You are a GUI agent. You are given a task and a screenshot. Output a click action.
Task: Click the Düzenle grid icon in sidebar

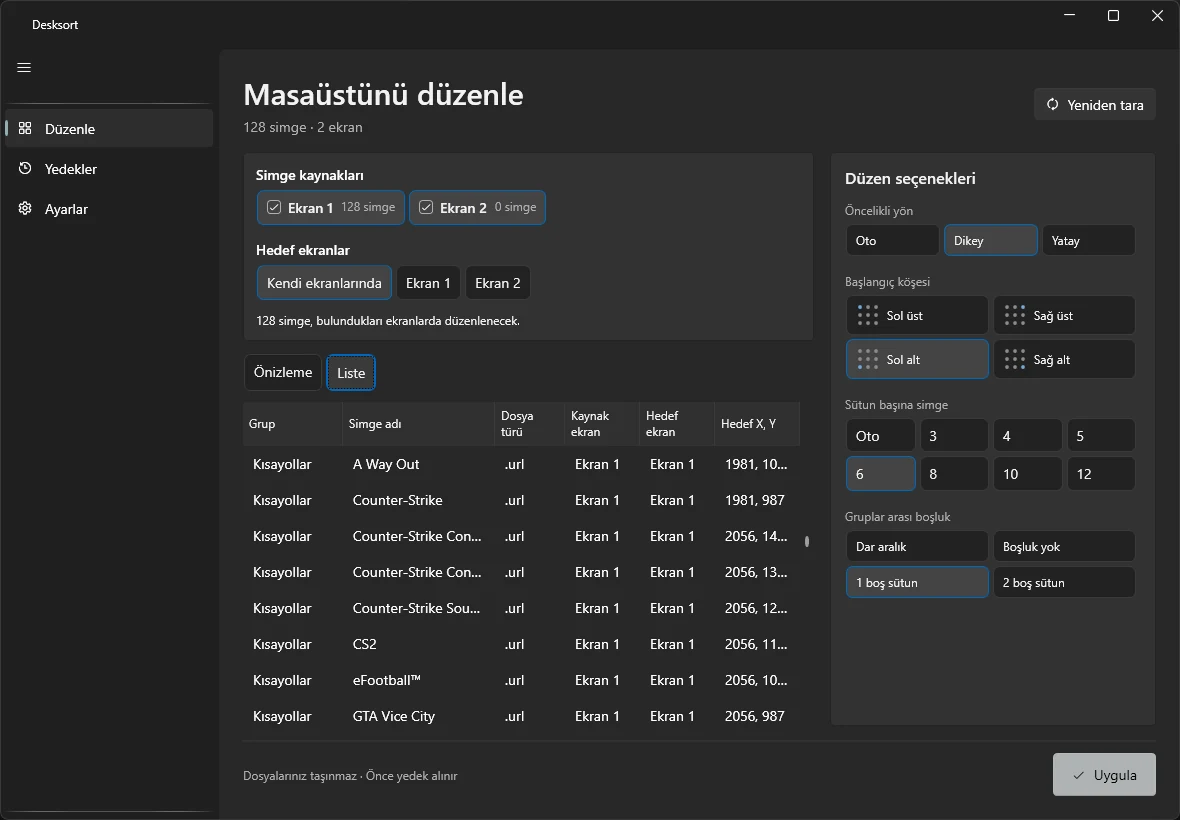tap(25, 129)
